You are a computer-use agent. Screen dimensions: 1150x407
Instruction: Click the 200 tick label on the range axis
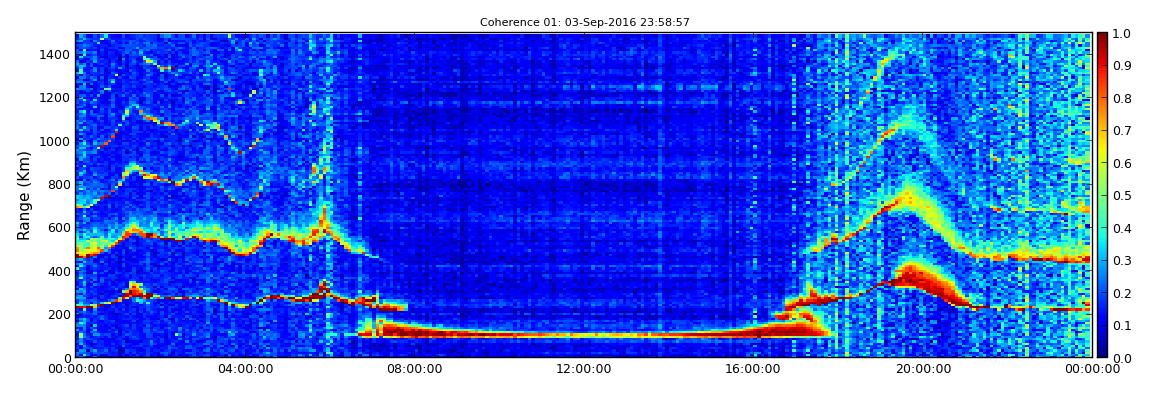(x=59, y=314)
